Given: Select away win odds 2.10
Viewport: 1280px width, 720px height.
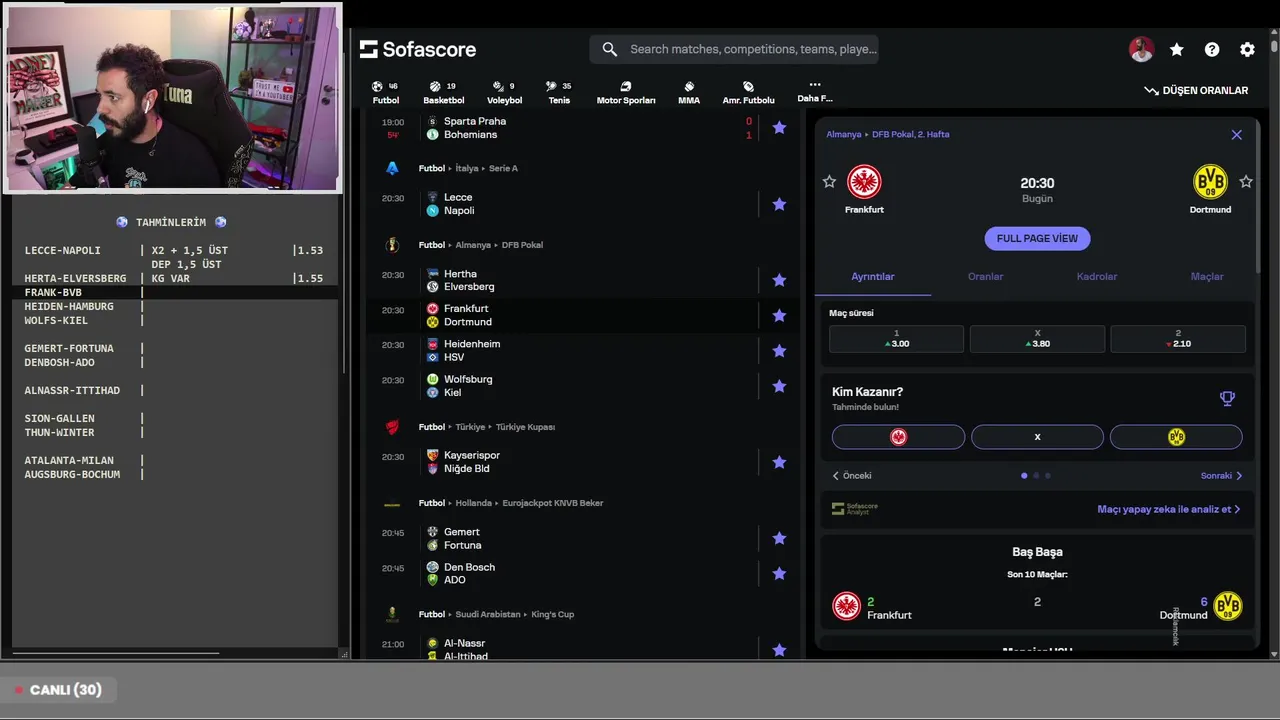Looking at the screenshot, I should coord(1178,339).
